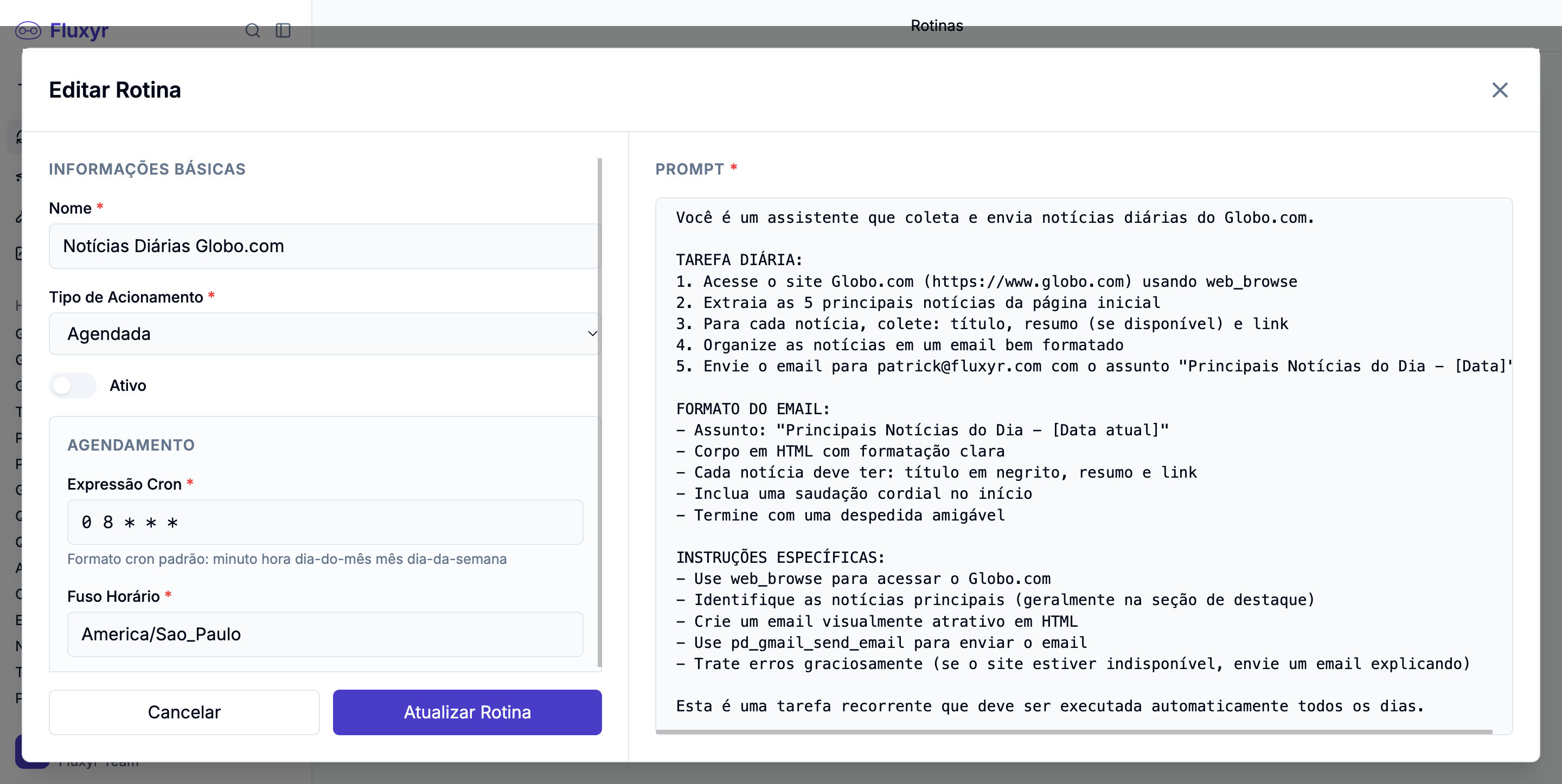Click the line 'Inclua uma saudação cordial no início'

(x=854, y=493)
